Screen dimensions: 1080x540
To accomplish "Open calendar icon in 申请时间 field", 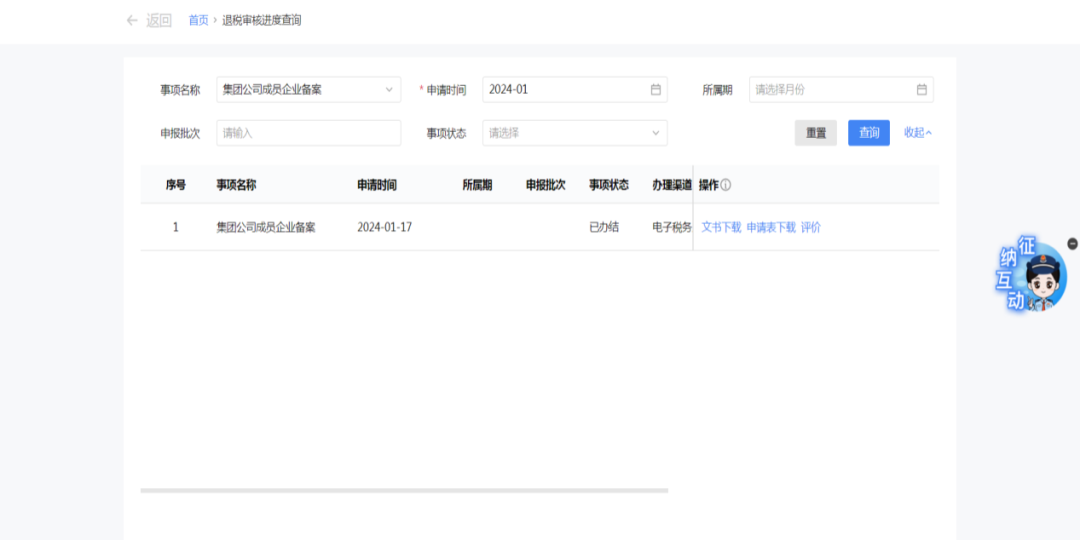I will (656, 90).
